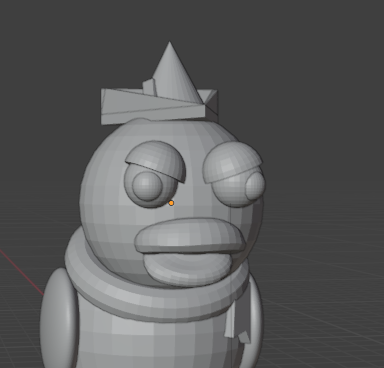Select the left eye's pupil sphere
384x368 pixels.
point(147,186)
